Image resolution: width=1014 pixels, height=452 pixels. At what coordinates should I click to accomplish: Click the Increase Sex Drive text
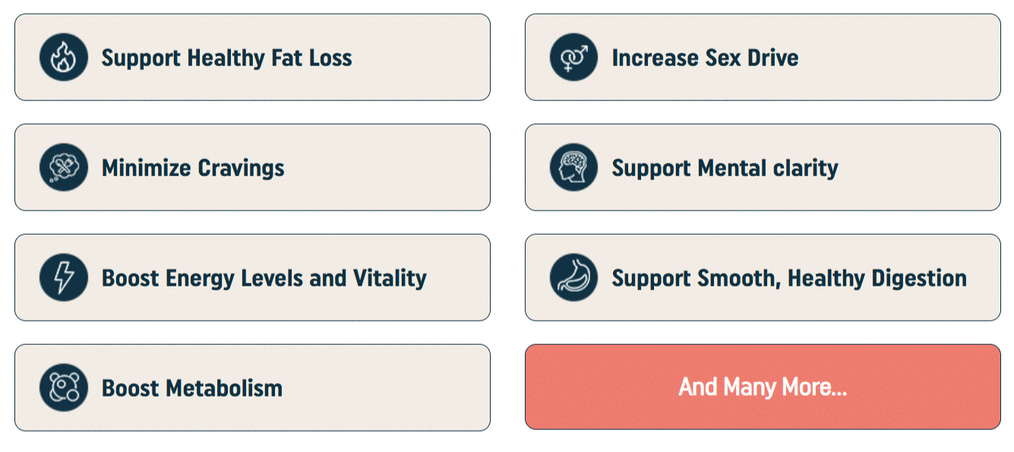[705, 58]
